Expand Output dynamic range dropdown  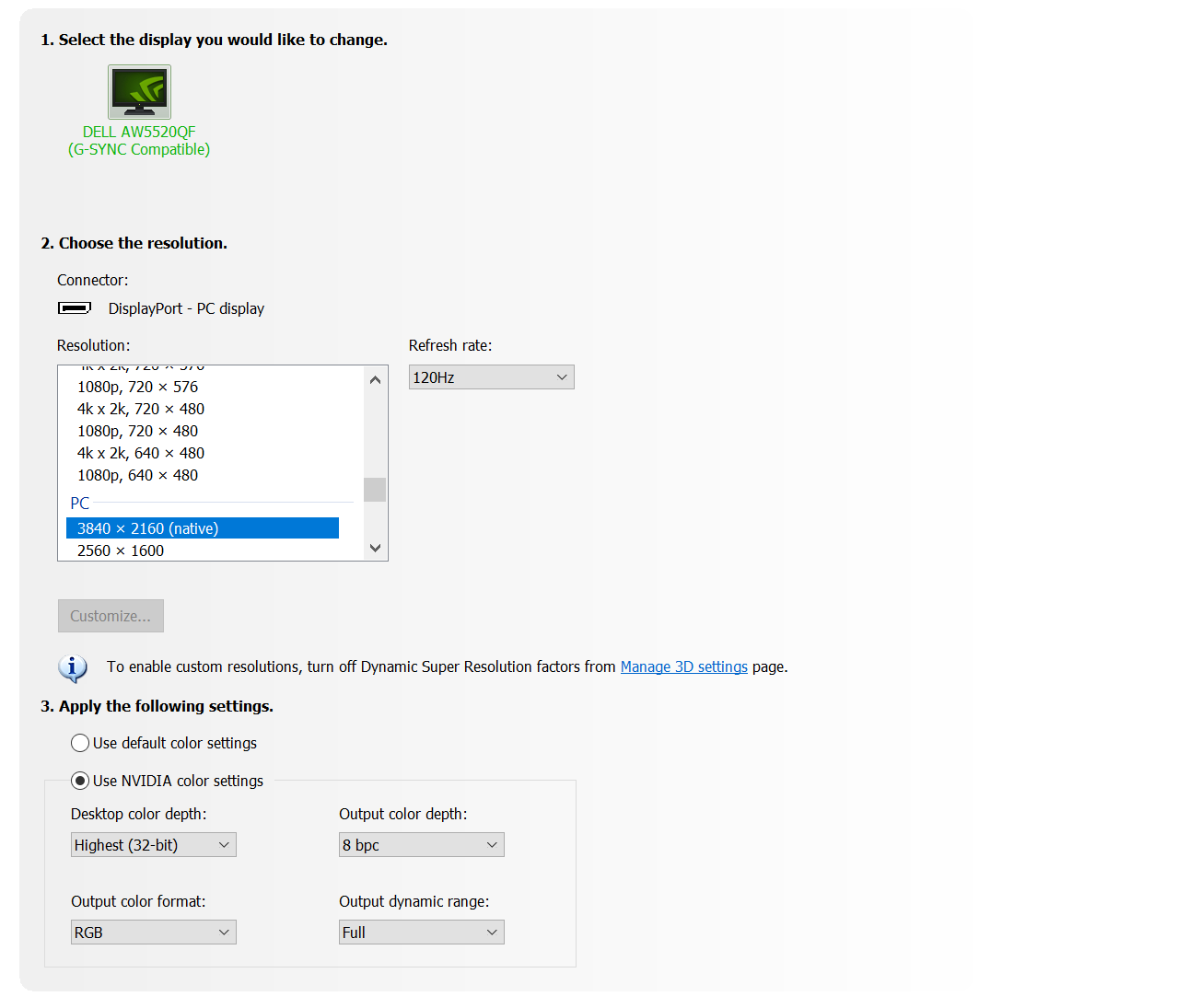[421, 933]
